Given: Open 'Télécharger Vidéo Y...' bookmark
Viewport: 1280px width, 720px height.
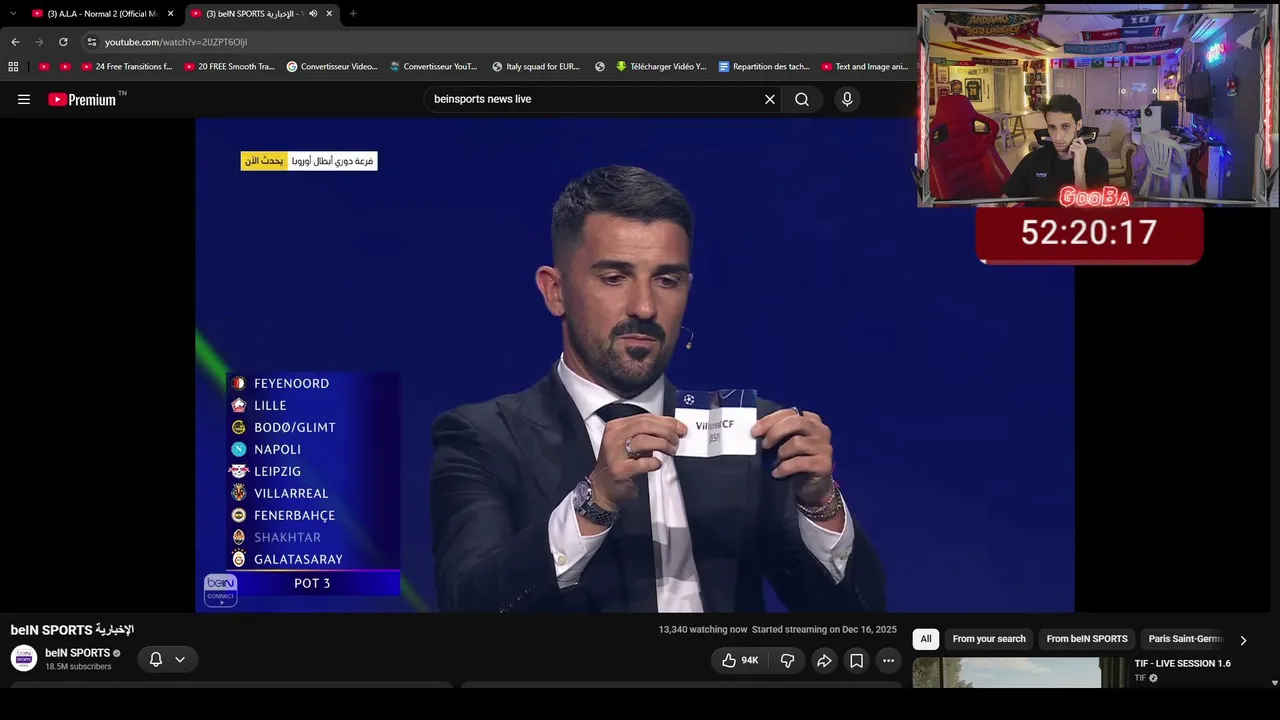Looking at the screenshot, I should 661,67.
